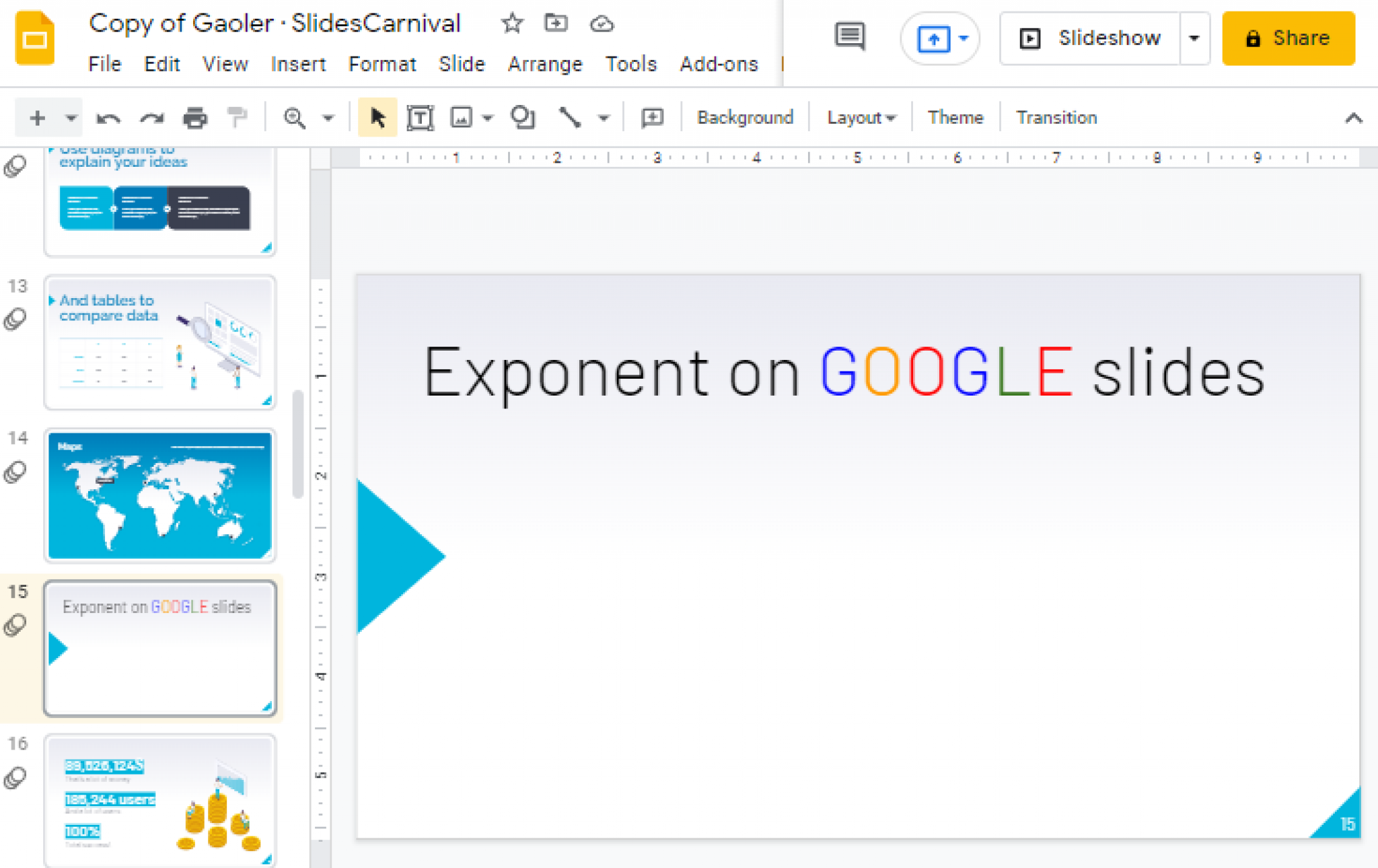Open the Add-ons menu

pos(719,64)
